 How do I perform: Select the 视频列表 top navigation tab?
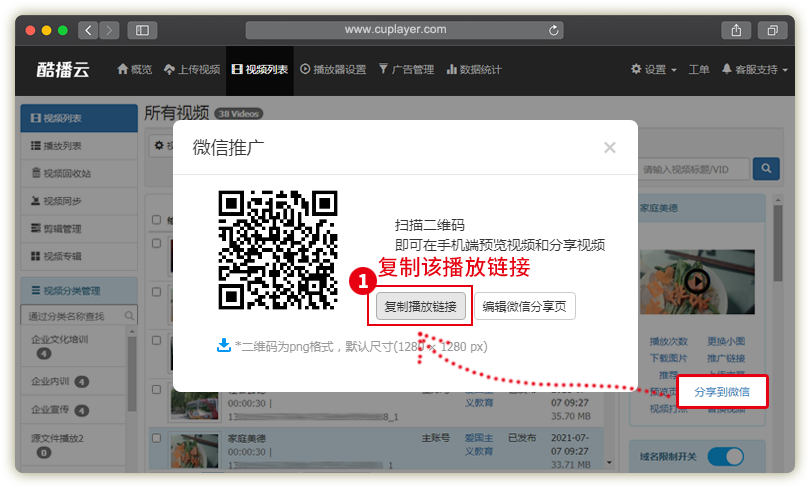[260, 70]
